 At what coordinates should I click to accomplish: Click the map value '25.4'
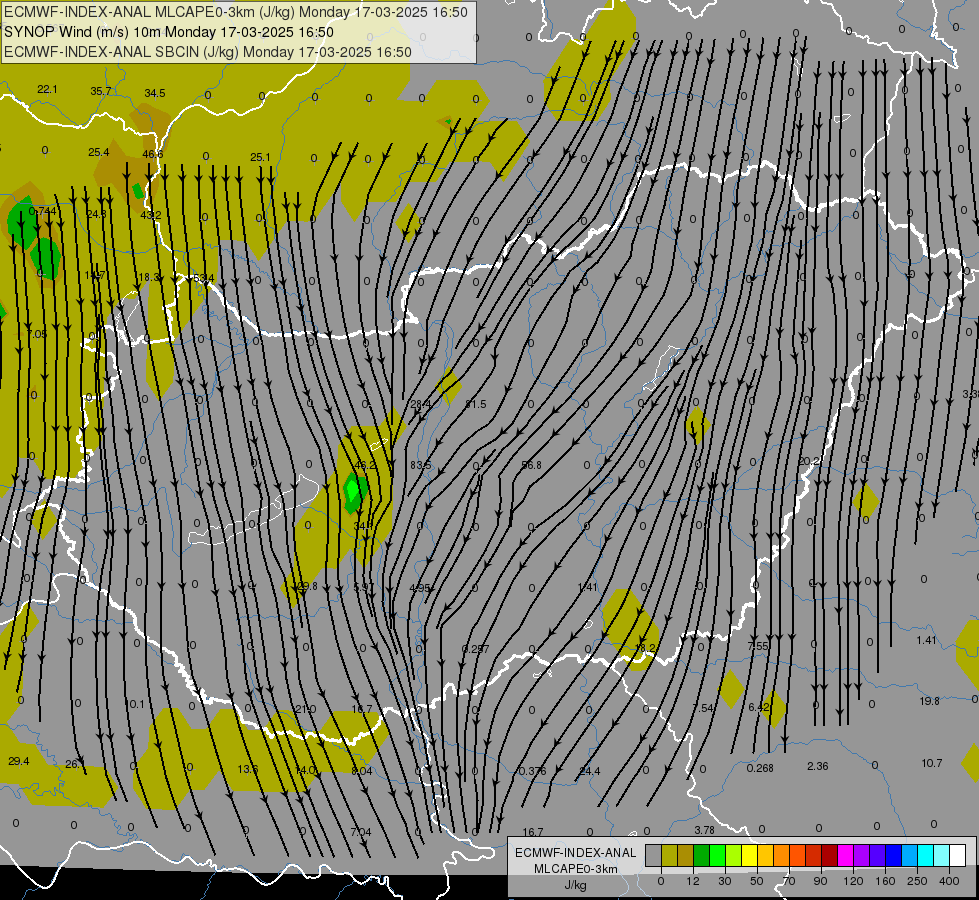(x=99, y=152)
